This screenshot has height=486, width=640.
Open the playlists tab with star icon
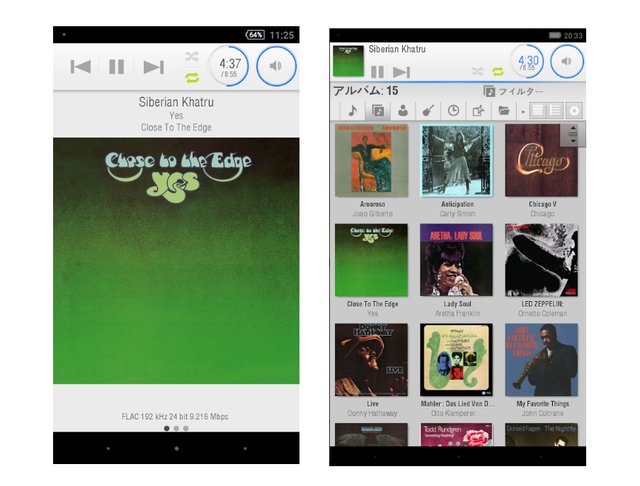[478, 111]
